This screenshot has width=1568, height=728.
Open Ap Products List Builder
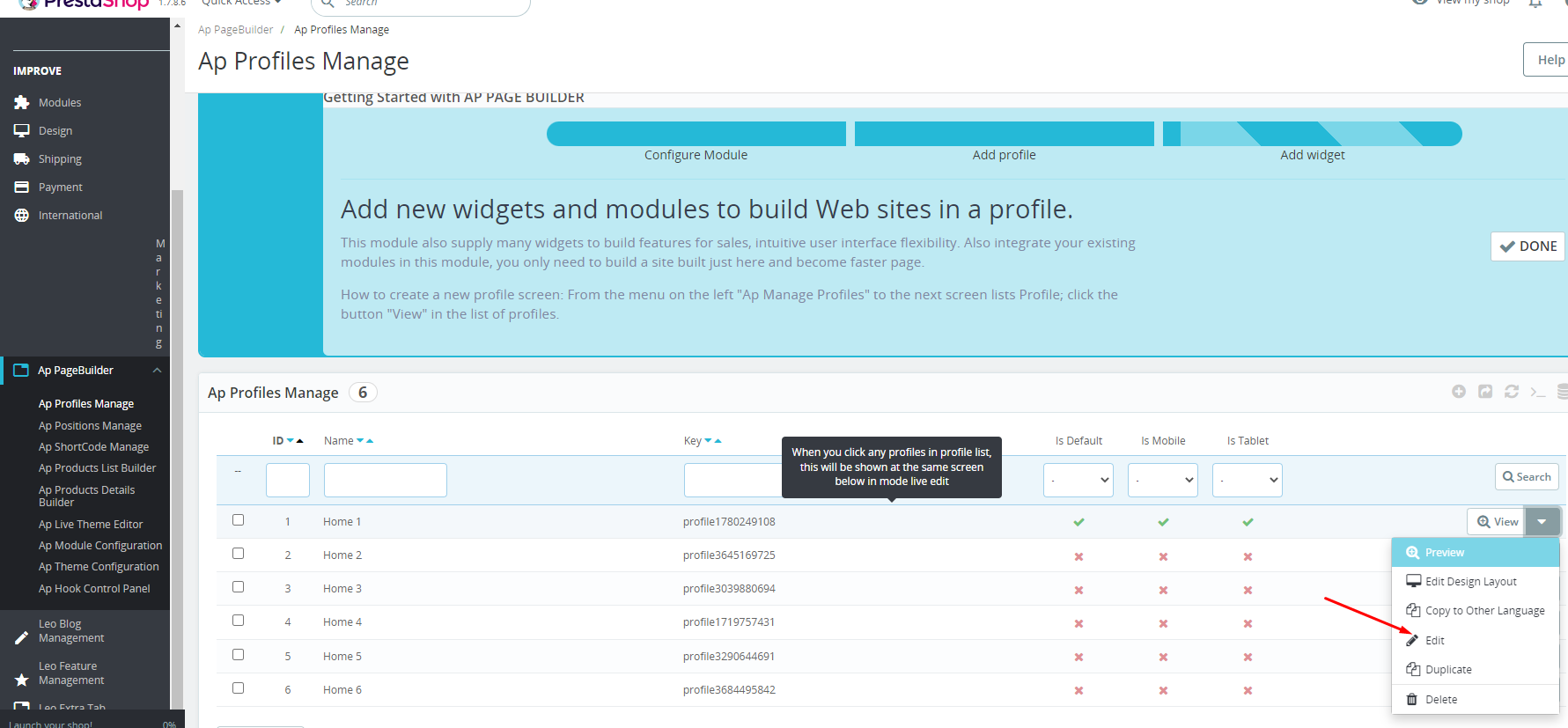click(x=97, y=468)
